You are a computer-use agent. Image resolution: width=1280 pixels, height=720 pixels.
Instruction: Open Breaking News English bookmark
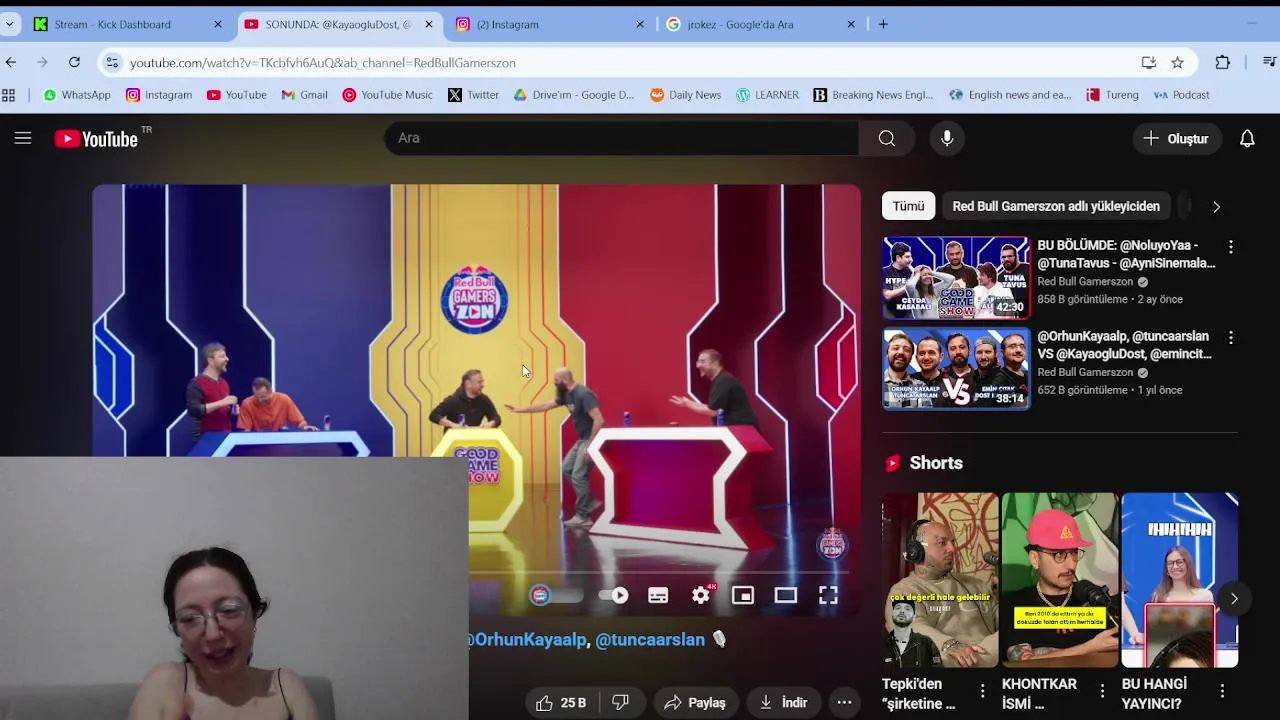tap(872, 95)
